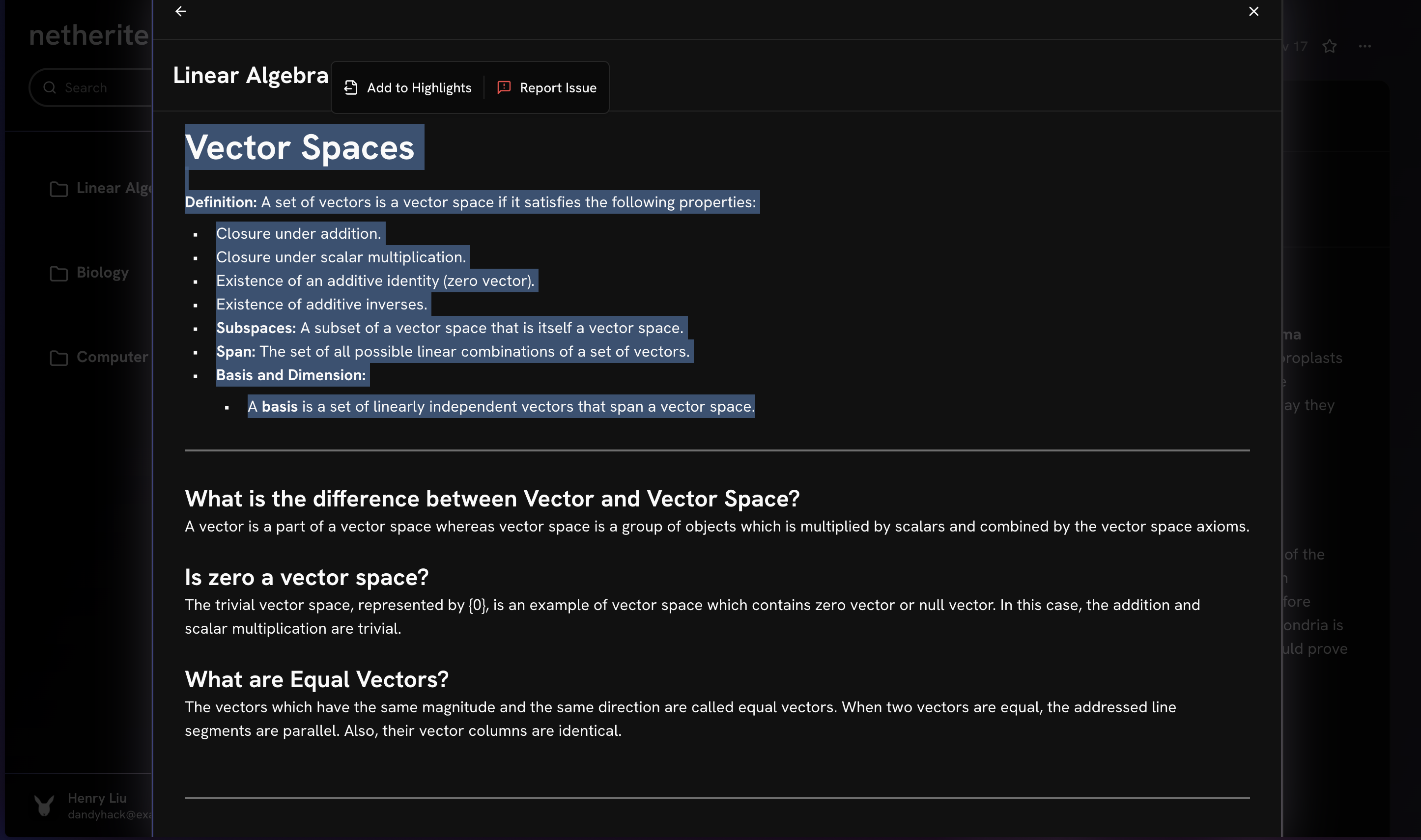Click the Henry Liu account name

[x=97, y=798]
